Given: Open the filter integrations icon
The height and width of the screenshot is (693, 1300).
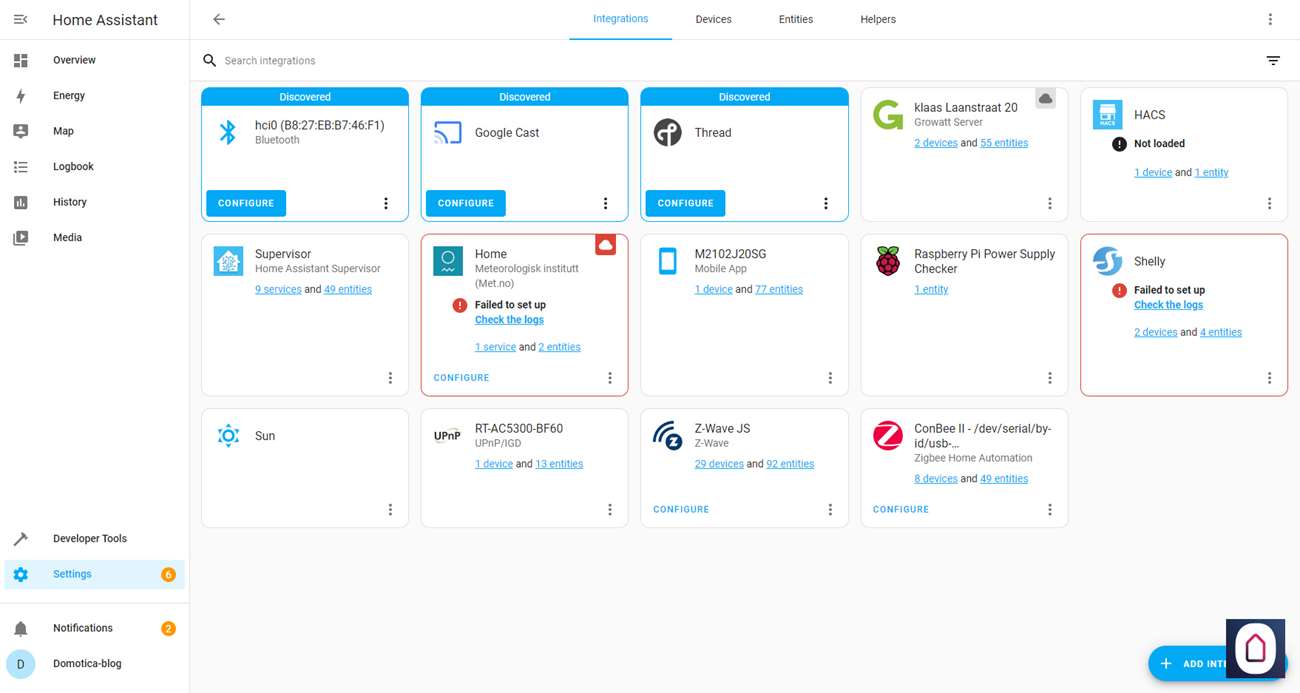Looking at the screenshot, I should point(1273,61).
